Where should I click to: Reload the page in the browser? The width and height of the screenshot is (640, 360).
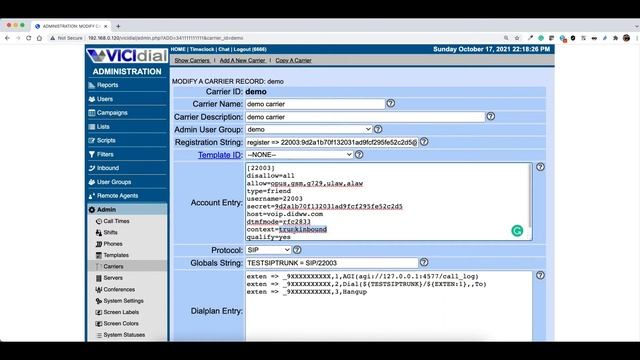(x=29, y=38)
